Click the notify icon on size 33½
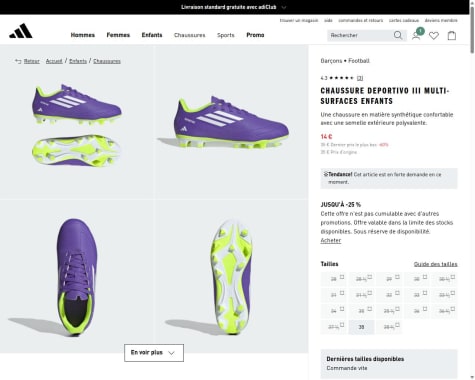This screenshot has width=475, height=380. click(x=453, y=293)
